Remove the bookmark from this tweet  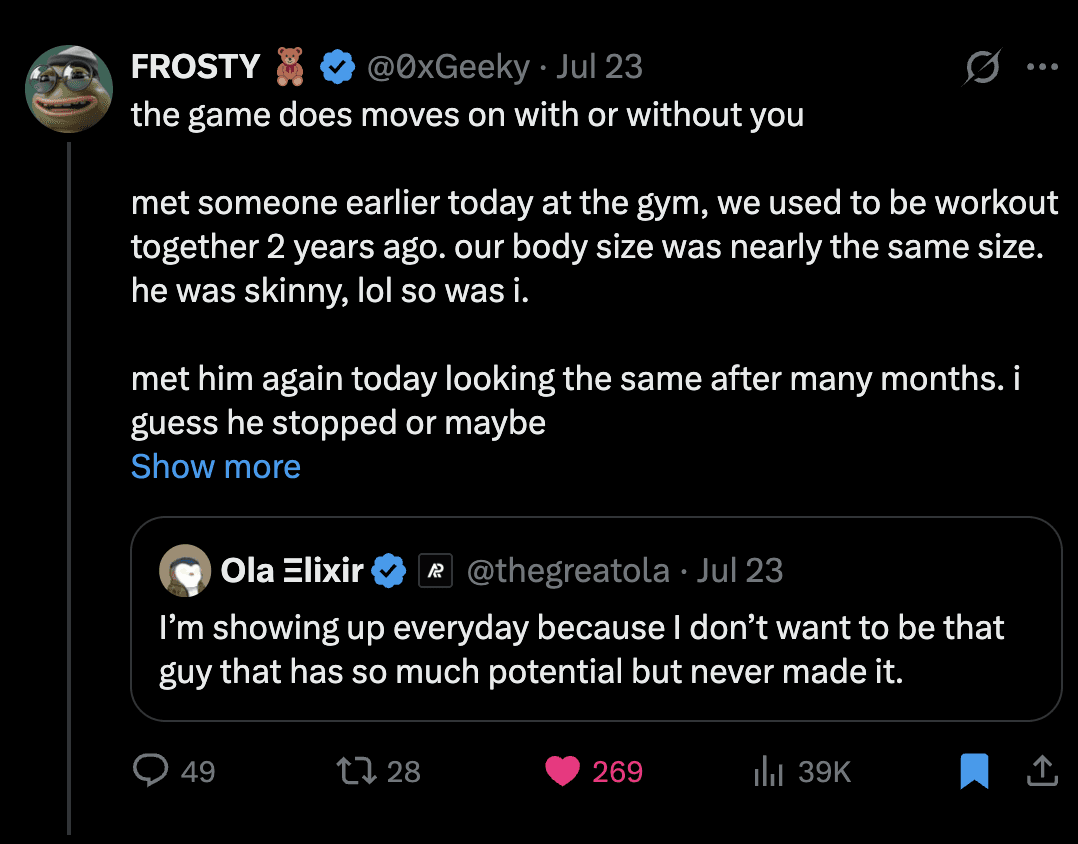(x=975, y=771)
